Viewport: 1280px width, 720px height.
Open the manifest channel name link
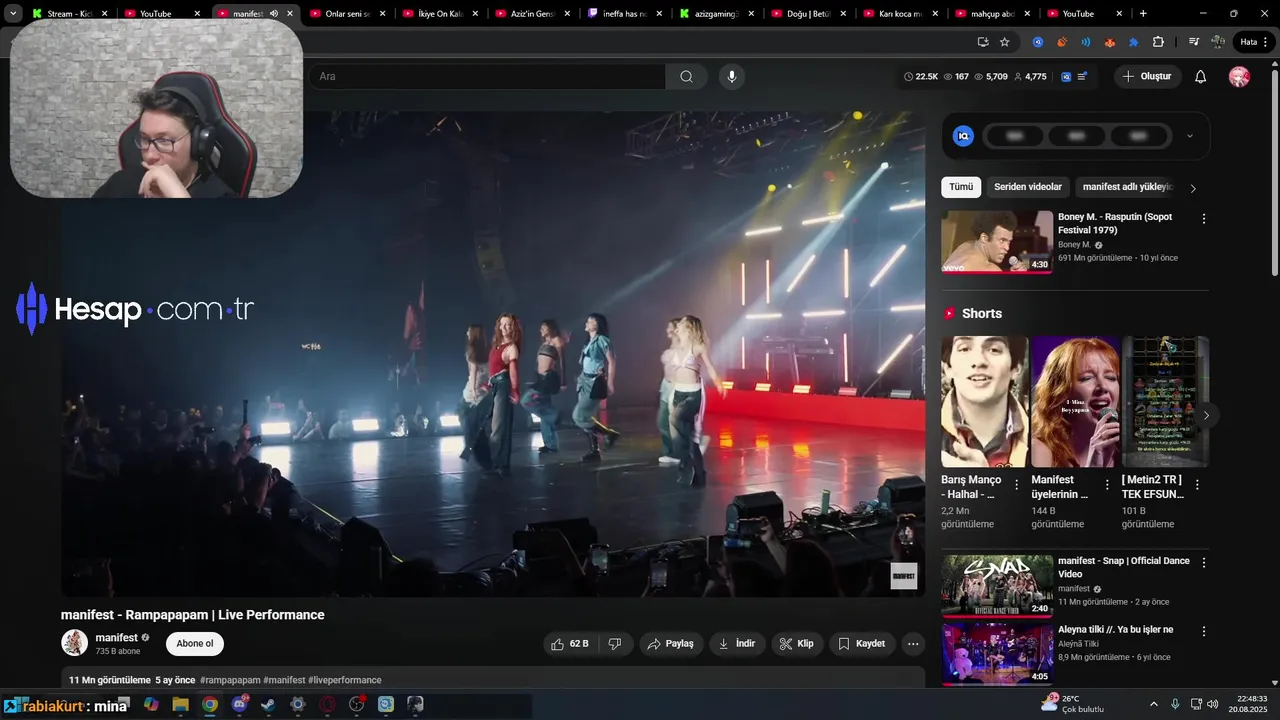(x=117, y=638)
